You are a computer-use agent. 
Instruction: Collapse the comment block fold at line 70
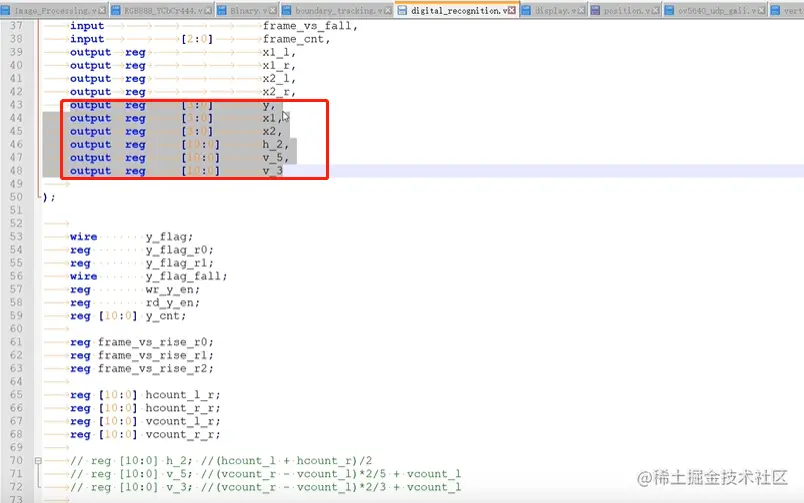38,461
